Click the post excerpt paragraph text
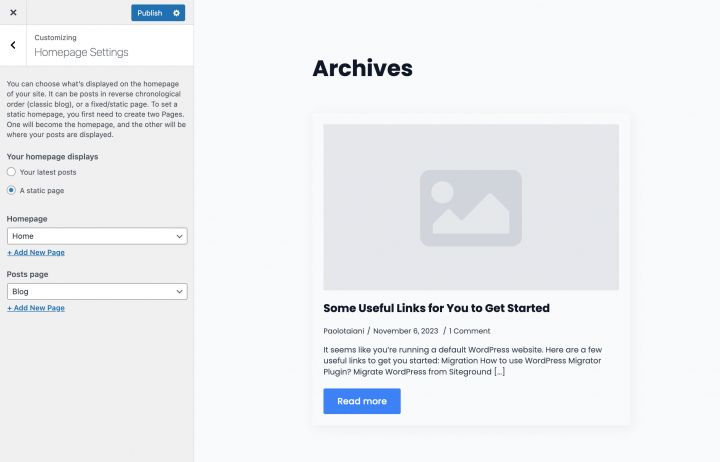This screenshot has width=720, height=462. click(x=470, y=360)
